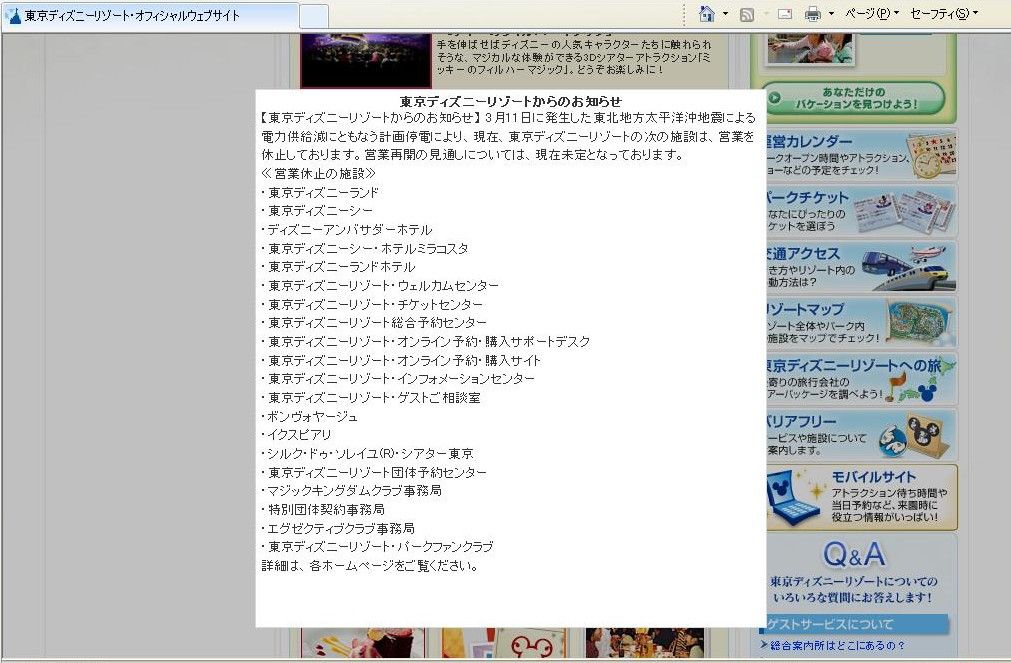
Task: Click ・東京ディズニーリゾート・チケットセンター entry
Action: click(372, 304)
